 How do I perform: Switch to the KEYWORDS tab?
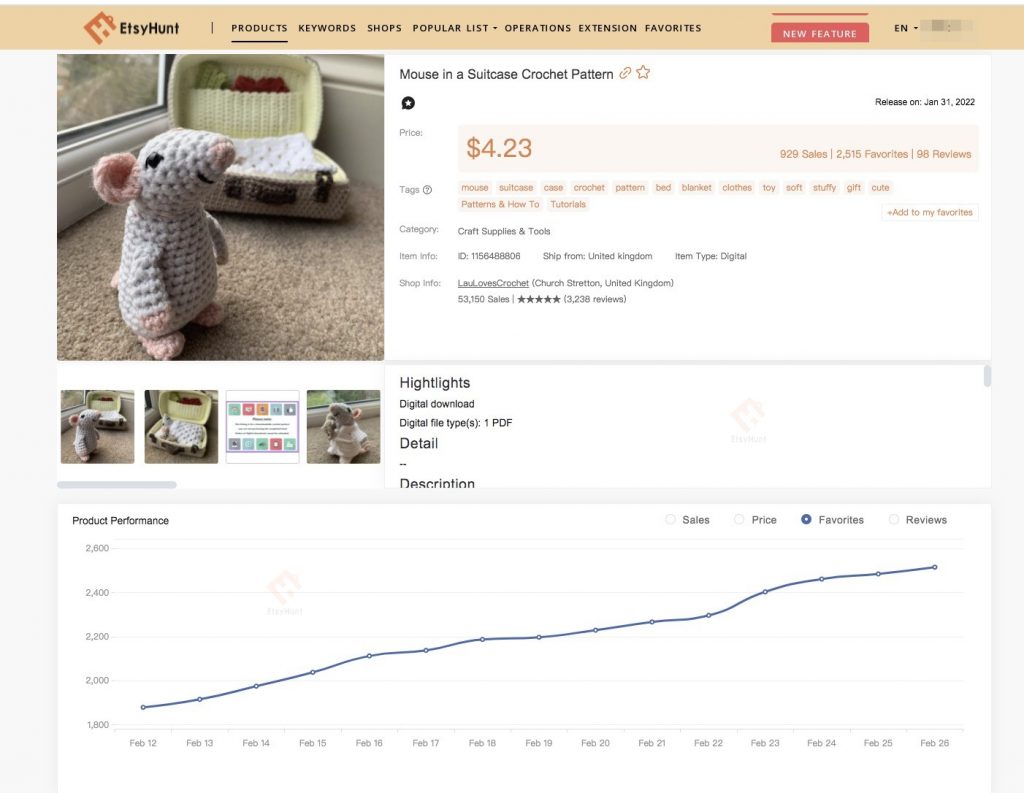[x=327, y=28]
